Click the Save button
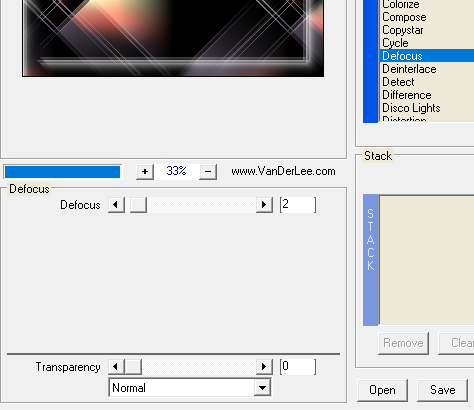 pyautogui.click(x=442, y=390)
